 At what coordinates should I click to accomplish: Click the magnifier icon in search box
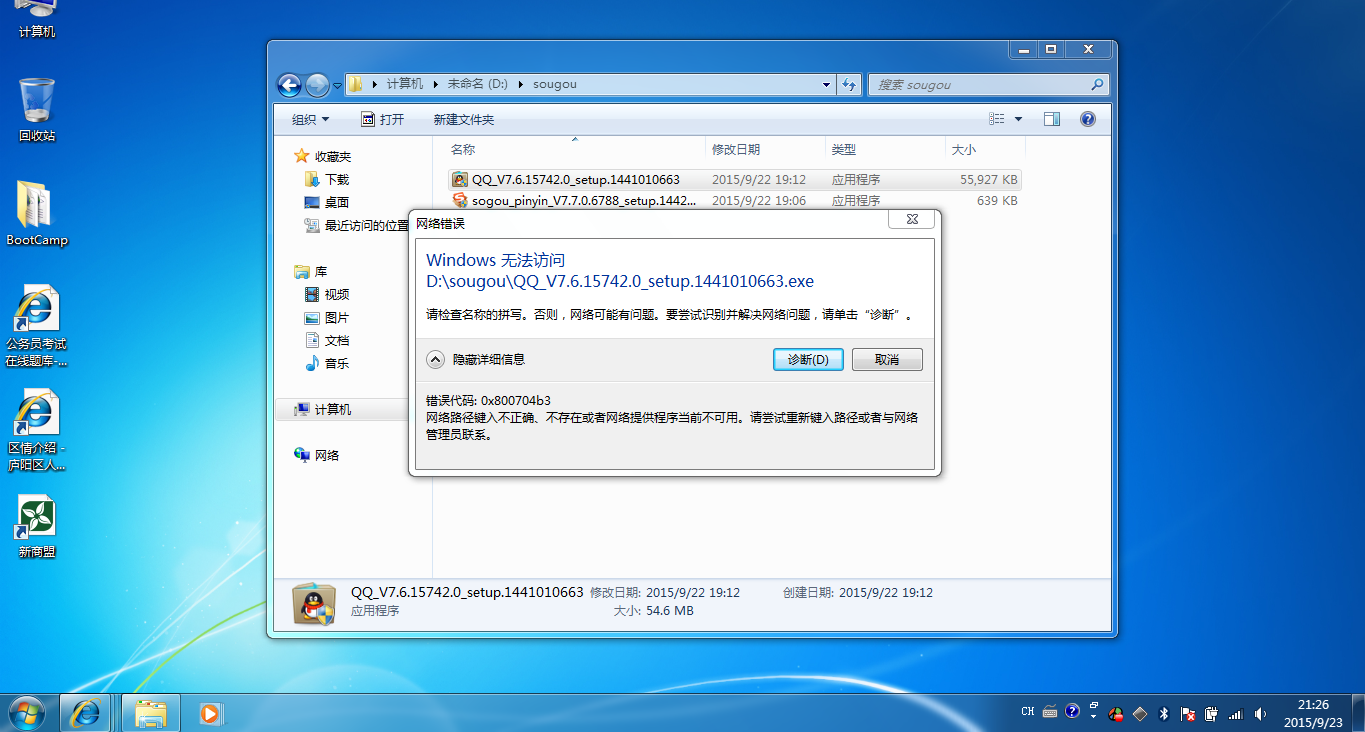pos(1097,85)
